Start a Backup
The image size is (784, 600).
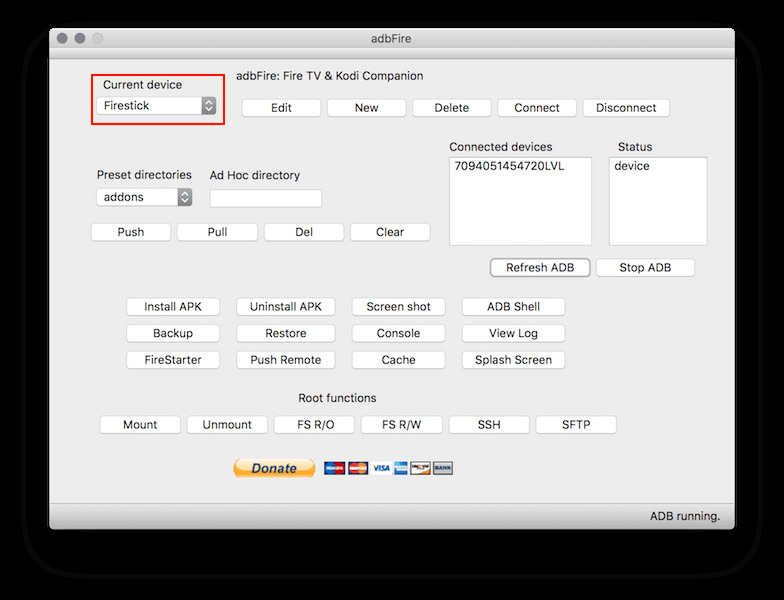coord(173,333)
